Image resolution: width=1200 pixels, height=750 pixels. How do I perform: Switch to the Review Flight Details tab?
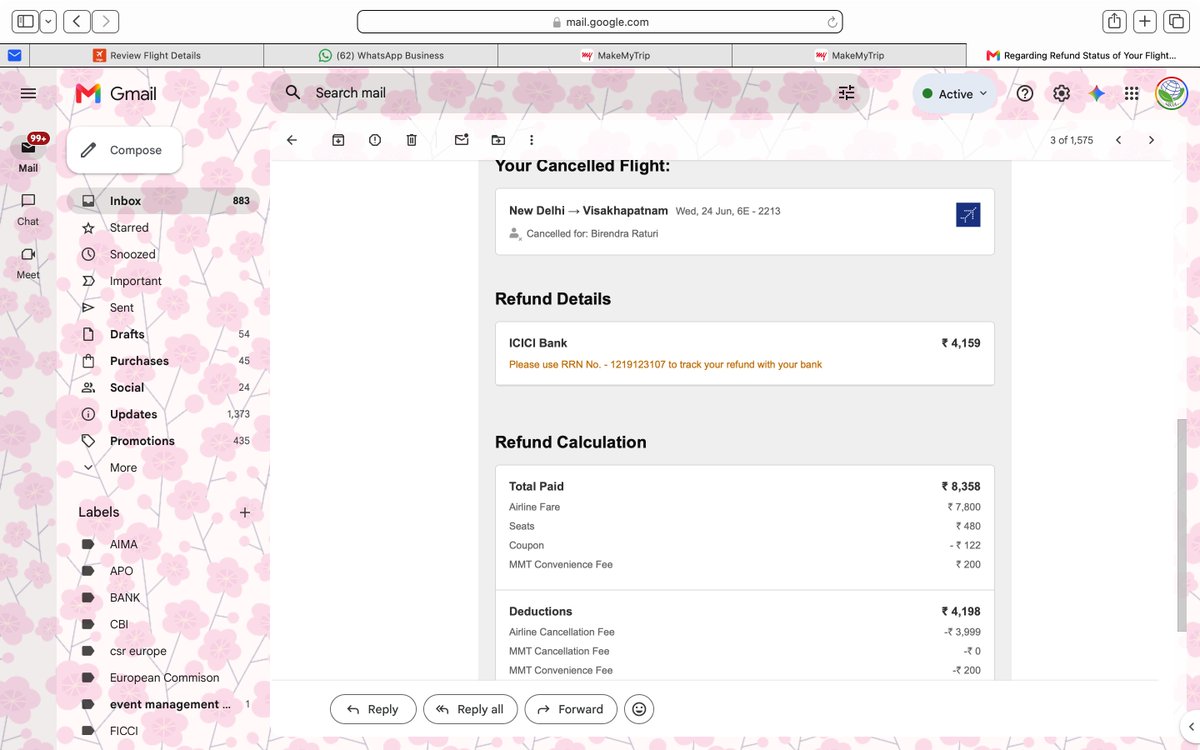(147, 55)
